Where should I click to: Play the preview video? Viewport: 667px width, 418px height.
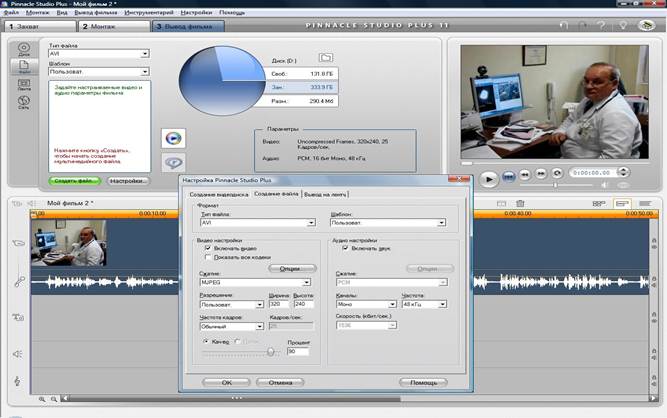[489, 179]
